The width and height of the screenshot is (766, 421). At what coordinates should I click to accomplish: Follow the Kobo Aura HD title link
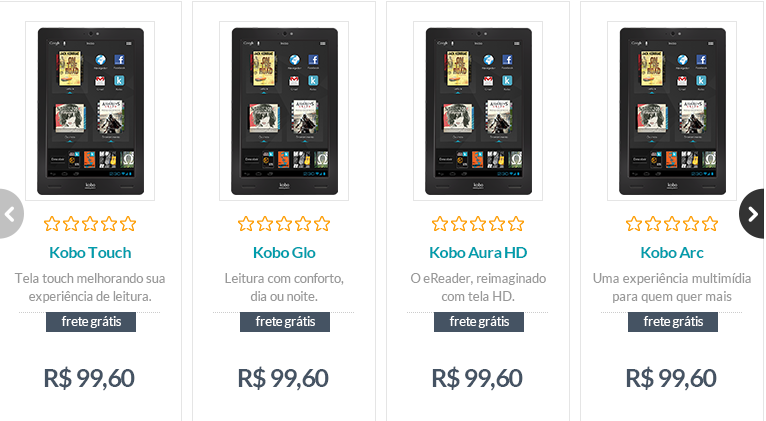478,253
